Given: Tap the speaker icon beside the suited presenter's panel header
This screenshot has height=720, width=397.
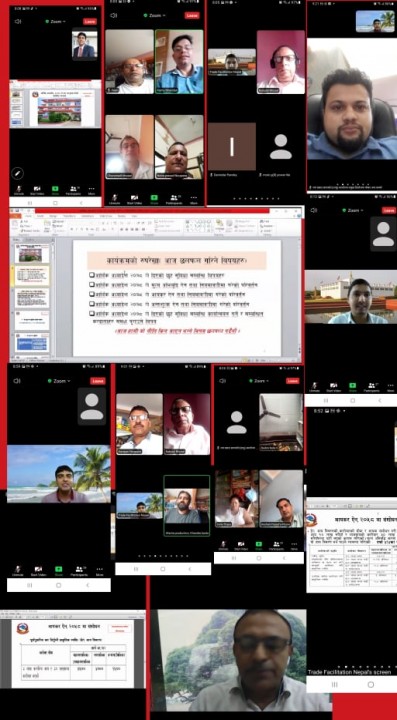Looking at the screenshot, I should coord(18,21).
